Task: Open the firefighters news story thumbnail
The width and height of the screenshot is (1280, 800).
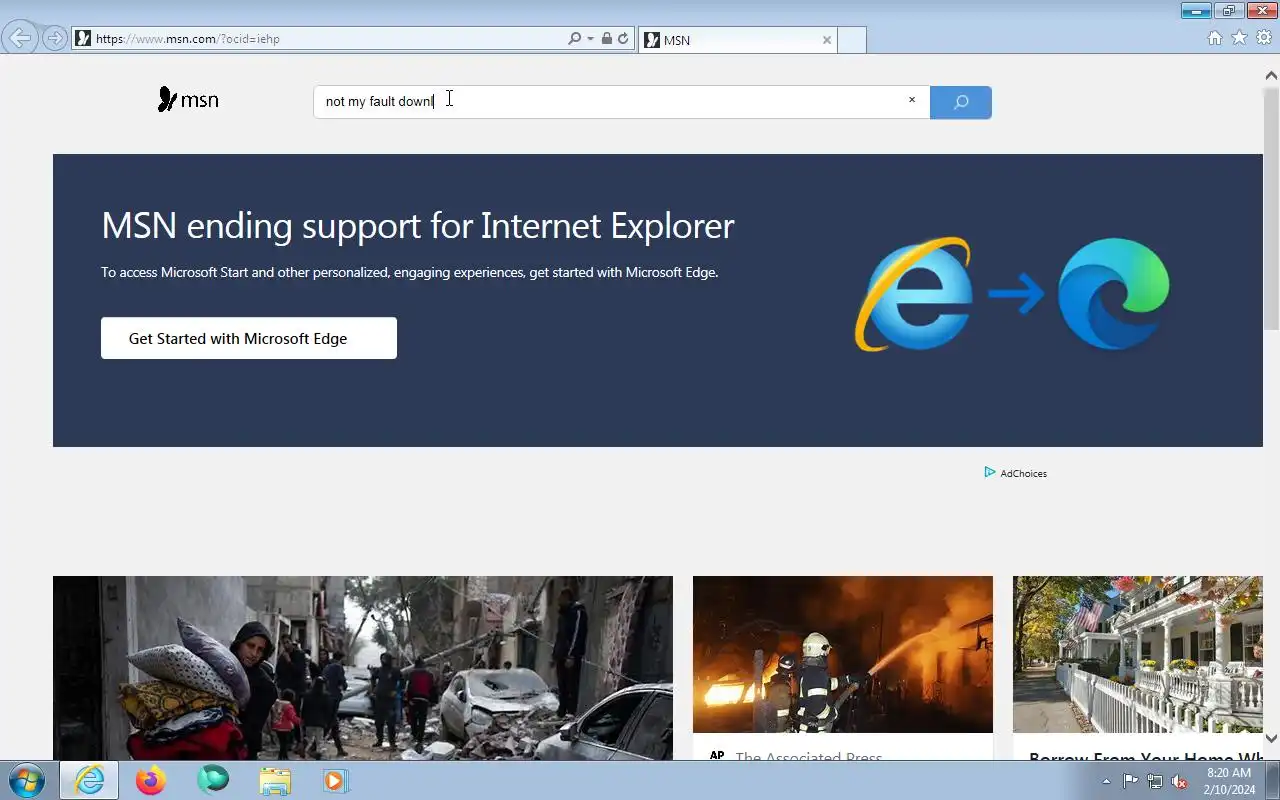Action: [x=843, y=654]
